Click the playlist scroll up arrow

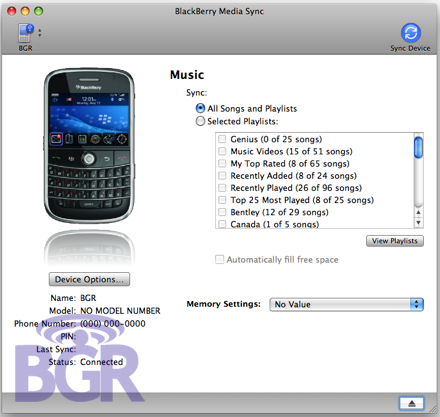click(418, 212)
